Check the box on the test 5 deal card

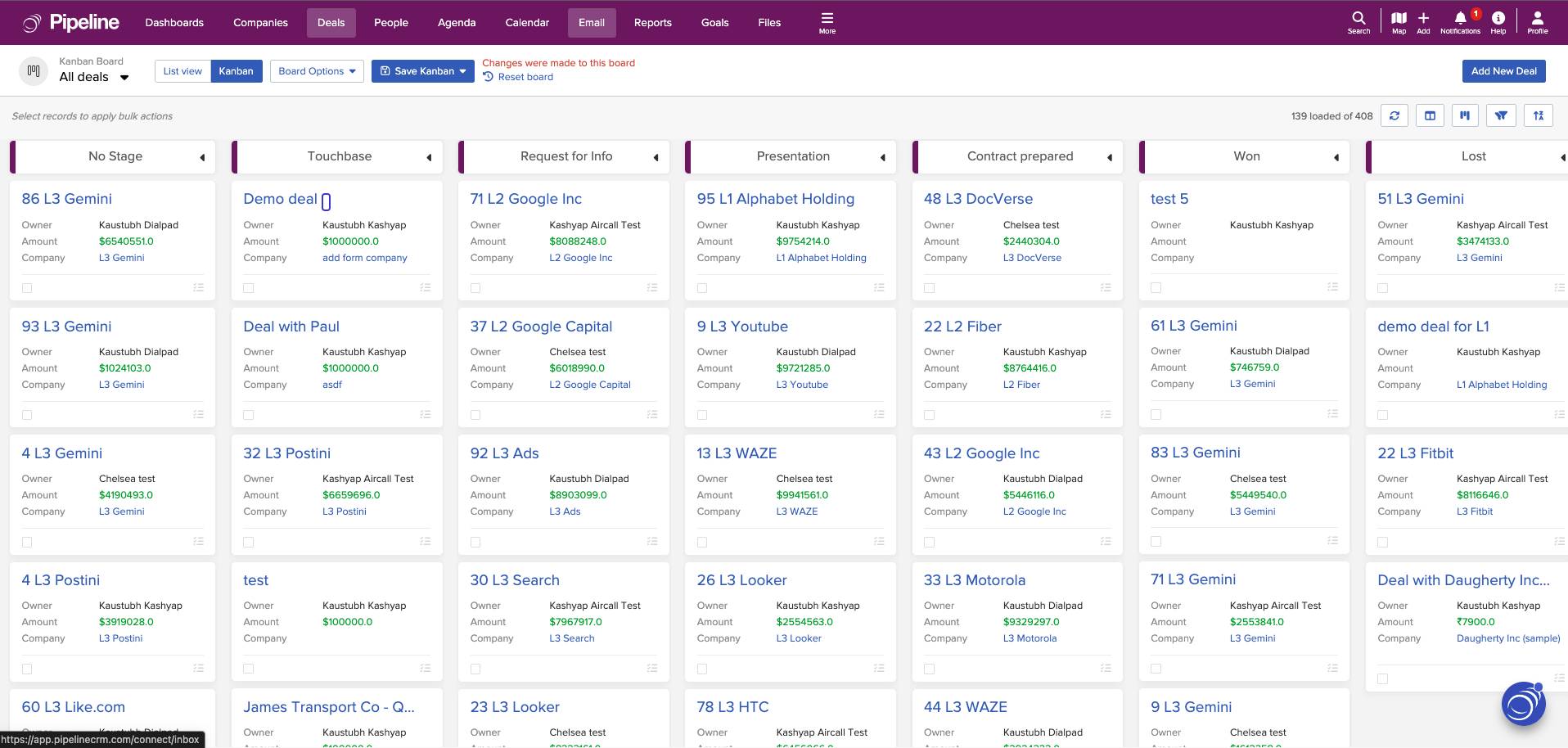coord(1156,287)
